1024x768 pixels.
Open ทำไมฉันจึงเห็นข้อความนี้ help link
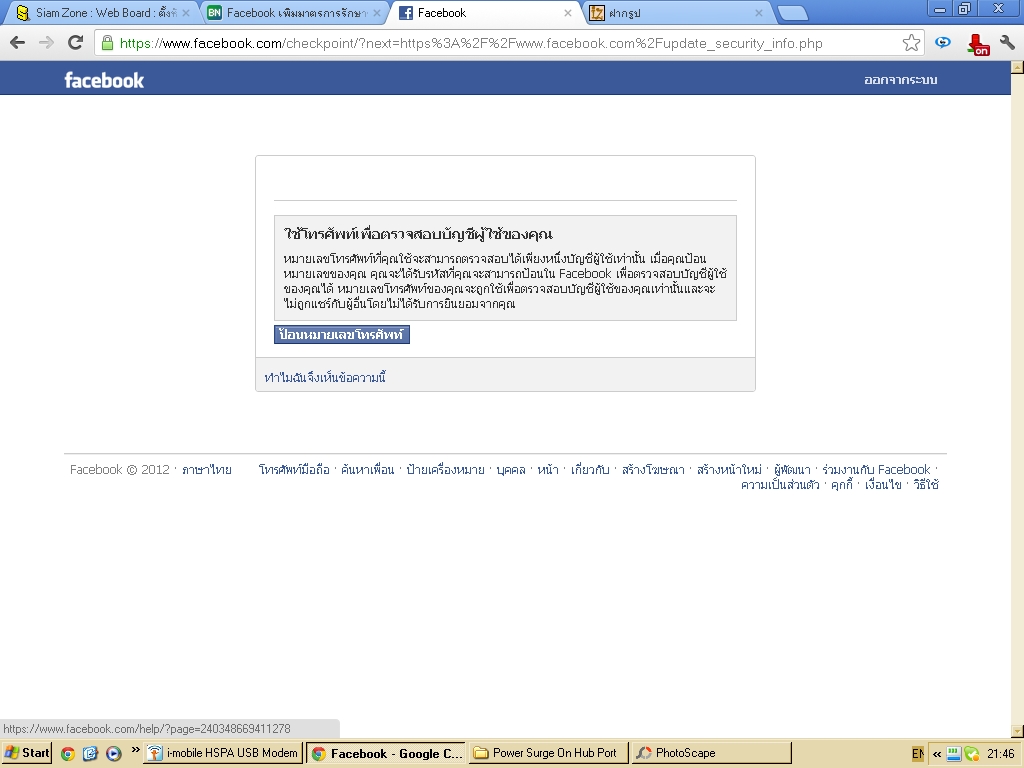[x=325, y=377]
